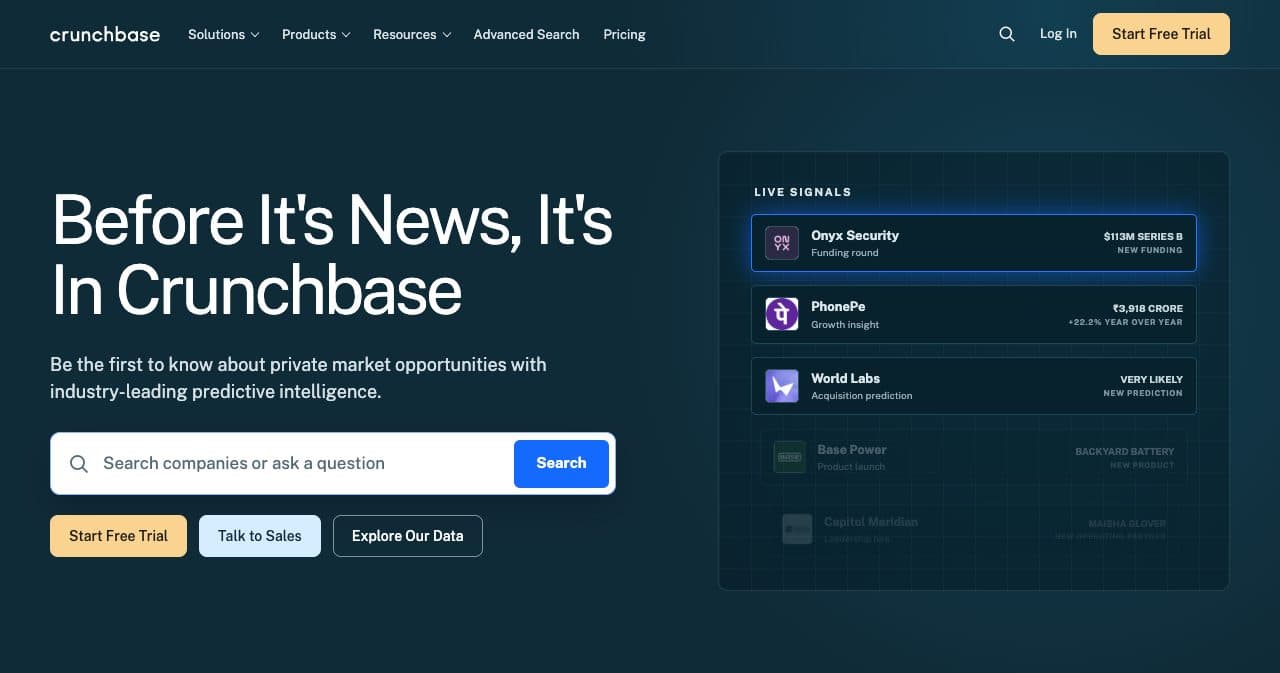The width and height of the screenshot is (1280, 673).
Task: Click the "VERY LIKELY" prediction text
Action: [1151, 379]
